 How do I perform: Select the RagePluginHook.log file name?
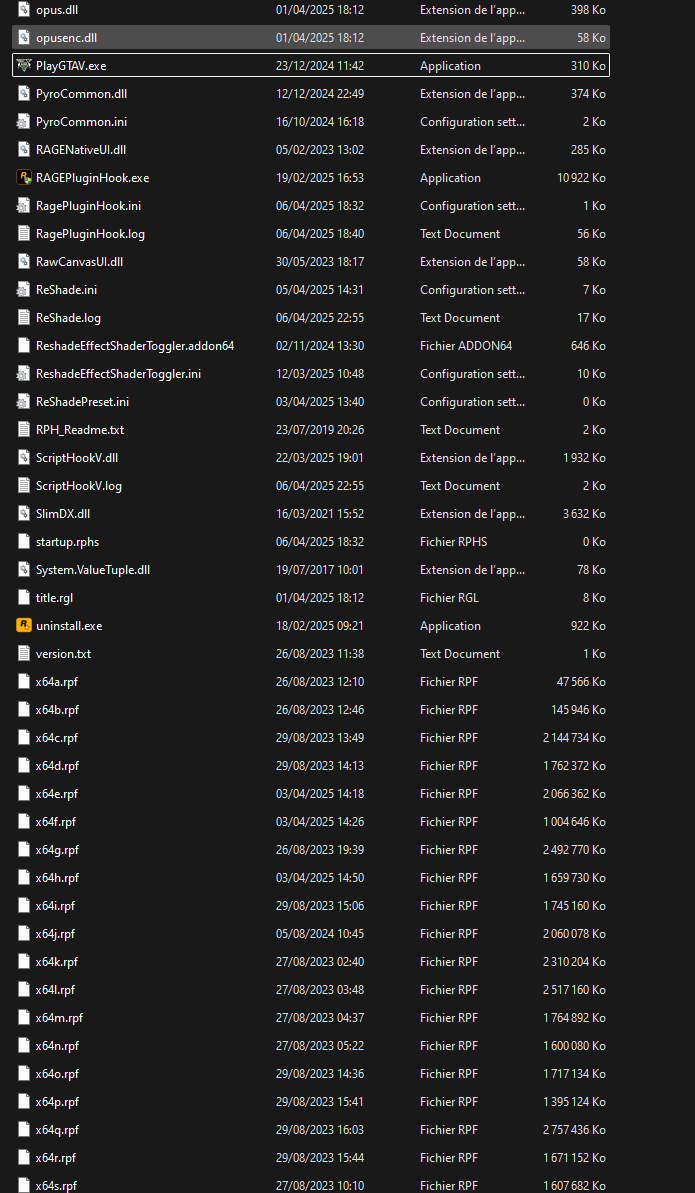point(90,234)
